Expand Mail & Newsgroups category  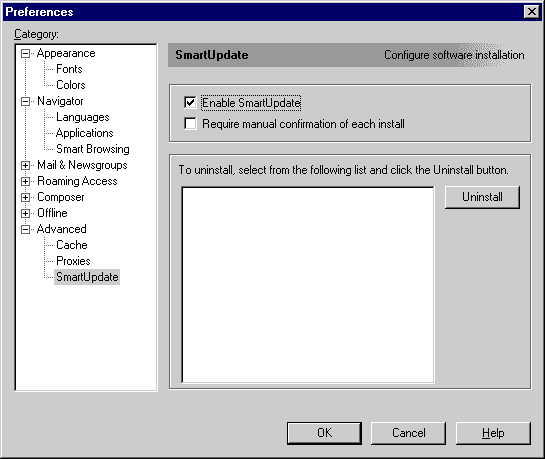tap(25, 165)
